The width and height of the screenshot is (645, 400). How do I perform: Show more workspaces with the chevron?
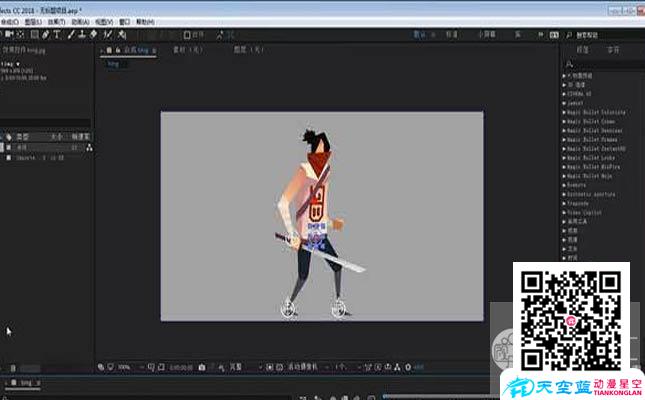[541, 35]
